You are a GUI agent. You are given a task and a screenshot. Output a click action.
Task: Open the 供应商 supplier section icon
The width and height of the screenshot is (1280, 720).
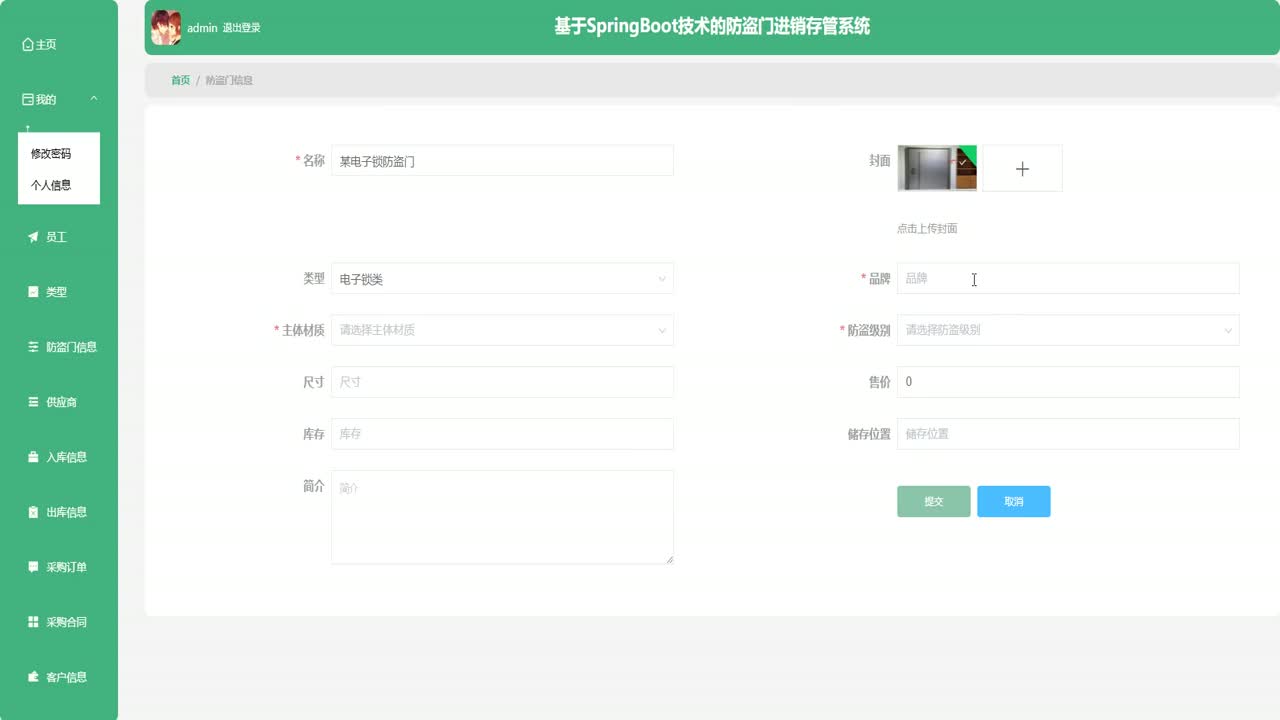point(33,401)
